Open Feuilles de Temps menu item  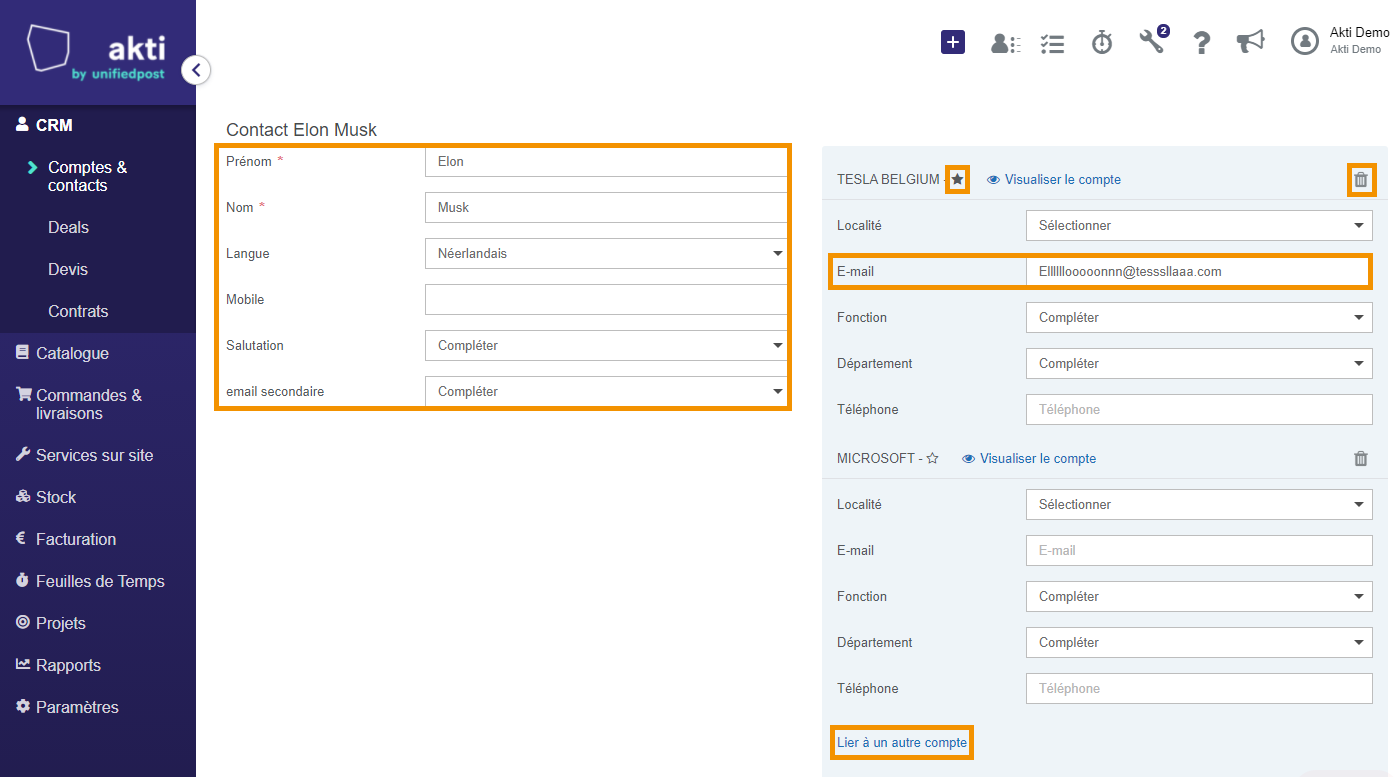click(98, 581)
